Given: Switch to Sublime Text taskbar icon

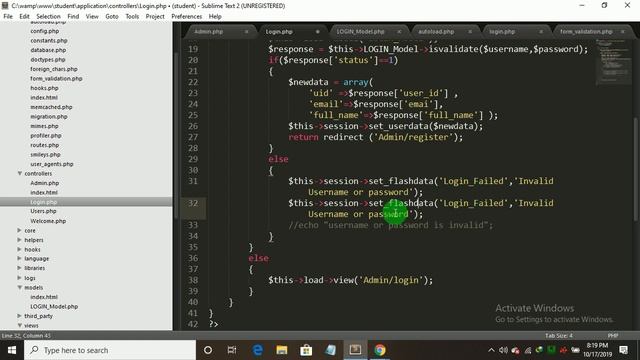Looking at the screenshot, I should [355, 350].
